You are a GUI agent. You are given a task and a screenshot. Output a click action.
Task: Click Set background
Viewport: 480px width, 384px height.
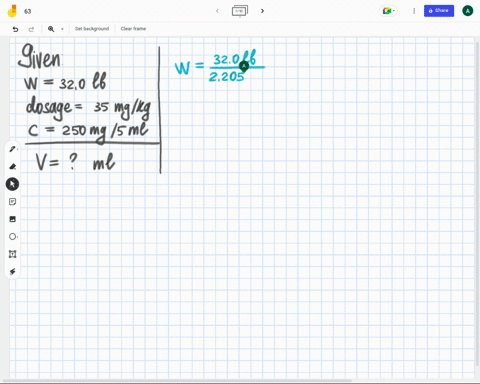(x=92, y=29)
